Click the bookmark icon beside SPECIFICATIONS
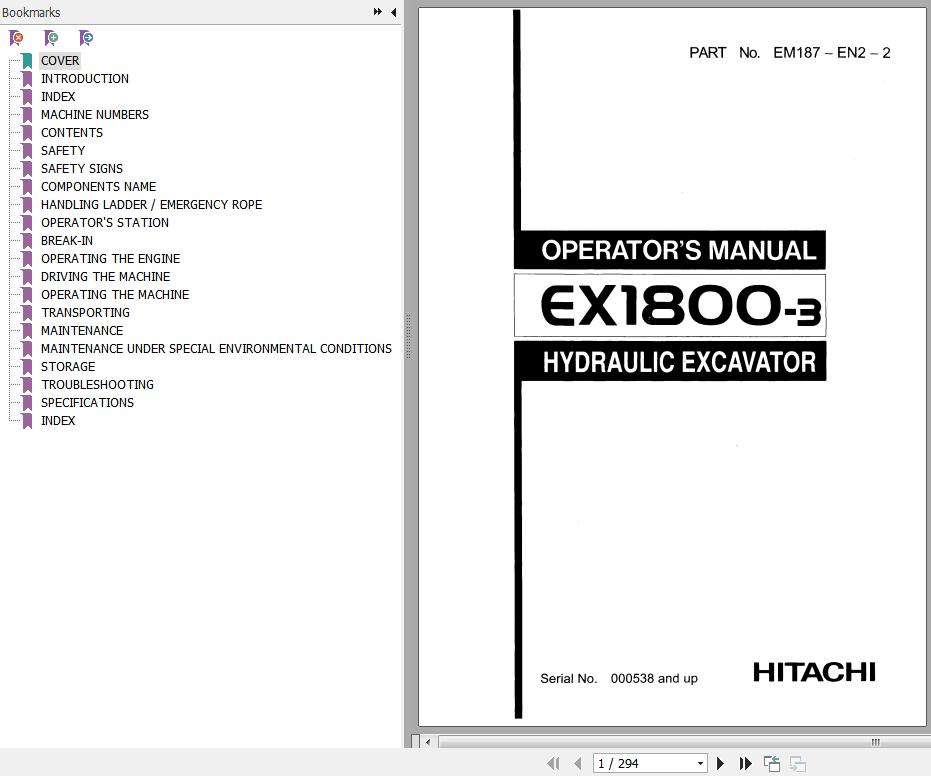This screenshot has height=776, width=931. point(27,403)
